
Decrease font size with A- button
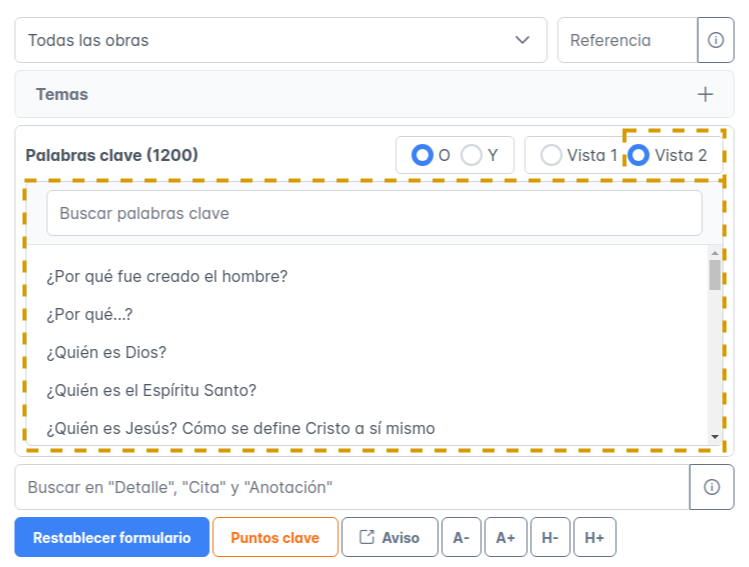[461, 537]
